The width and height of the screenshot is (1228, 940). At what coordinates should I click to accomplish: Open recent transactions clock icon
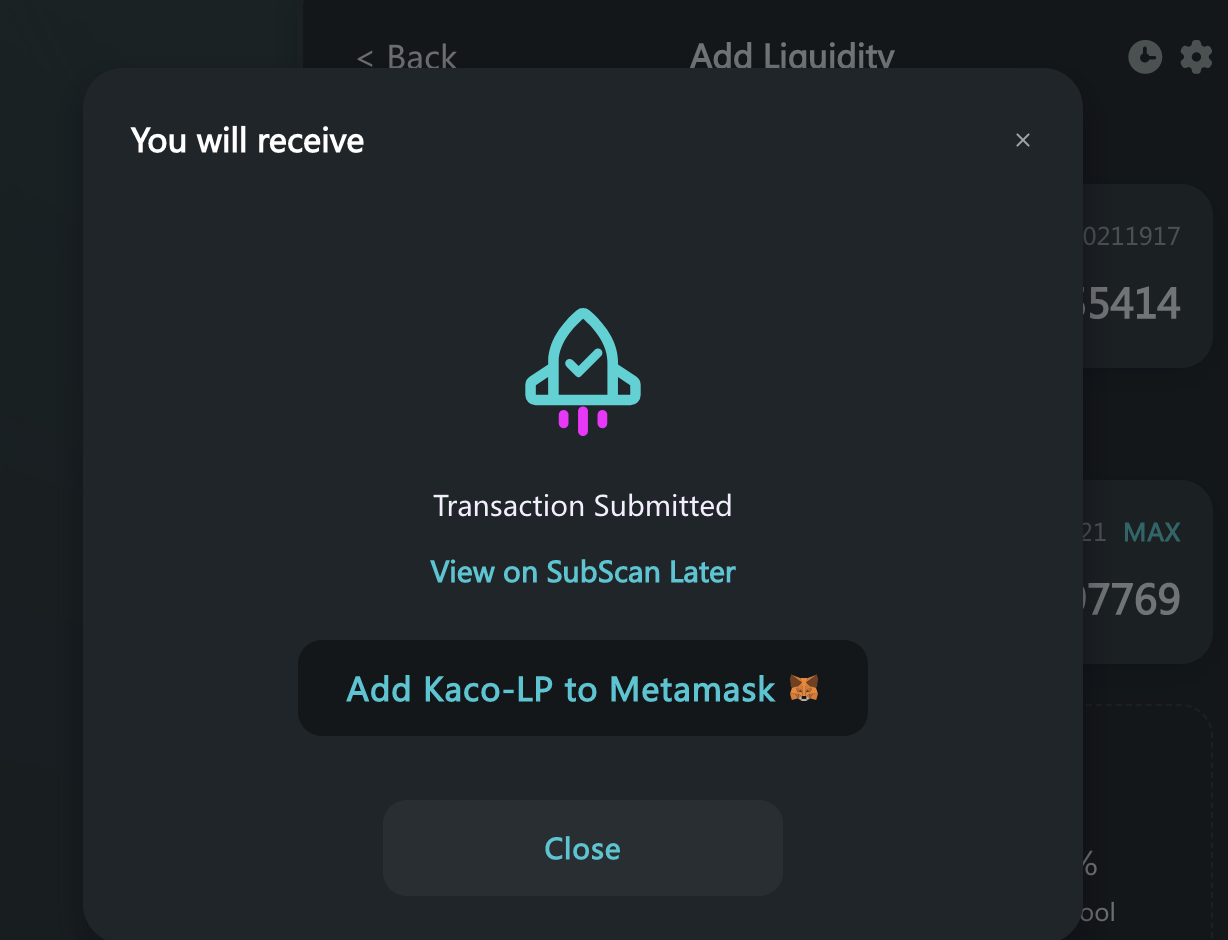(1145, 57)
